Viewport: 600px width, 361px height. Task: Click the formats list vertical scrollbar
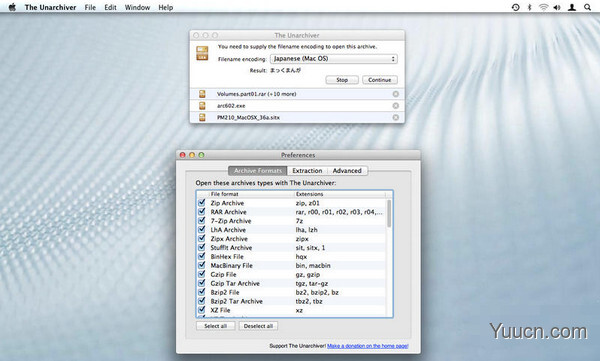pyautogui.click(x=389, y=214)
